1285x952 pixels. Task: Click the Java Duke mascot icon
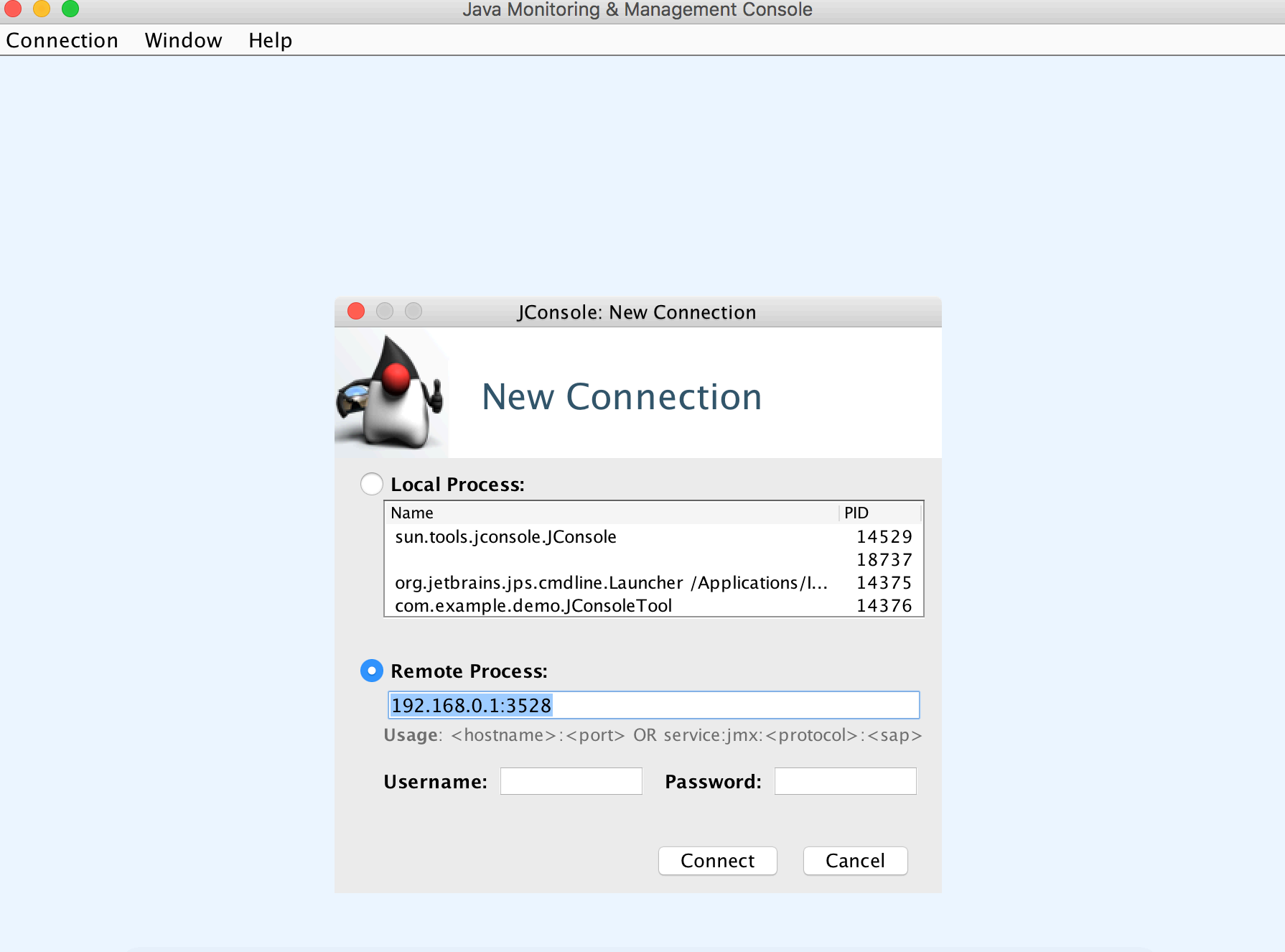[x=391, y=393]
